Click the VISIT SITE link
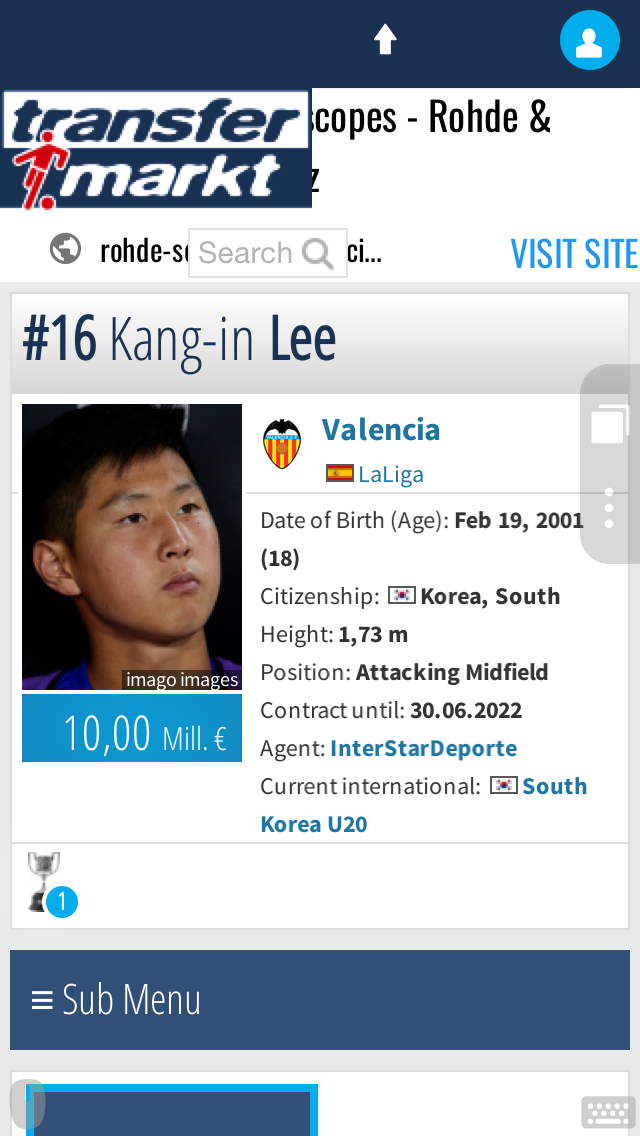The width and height of the screenshot is (640, 1136). (574, 254)
